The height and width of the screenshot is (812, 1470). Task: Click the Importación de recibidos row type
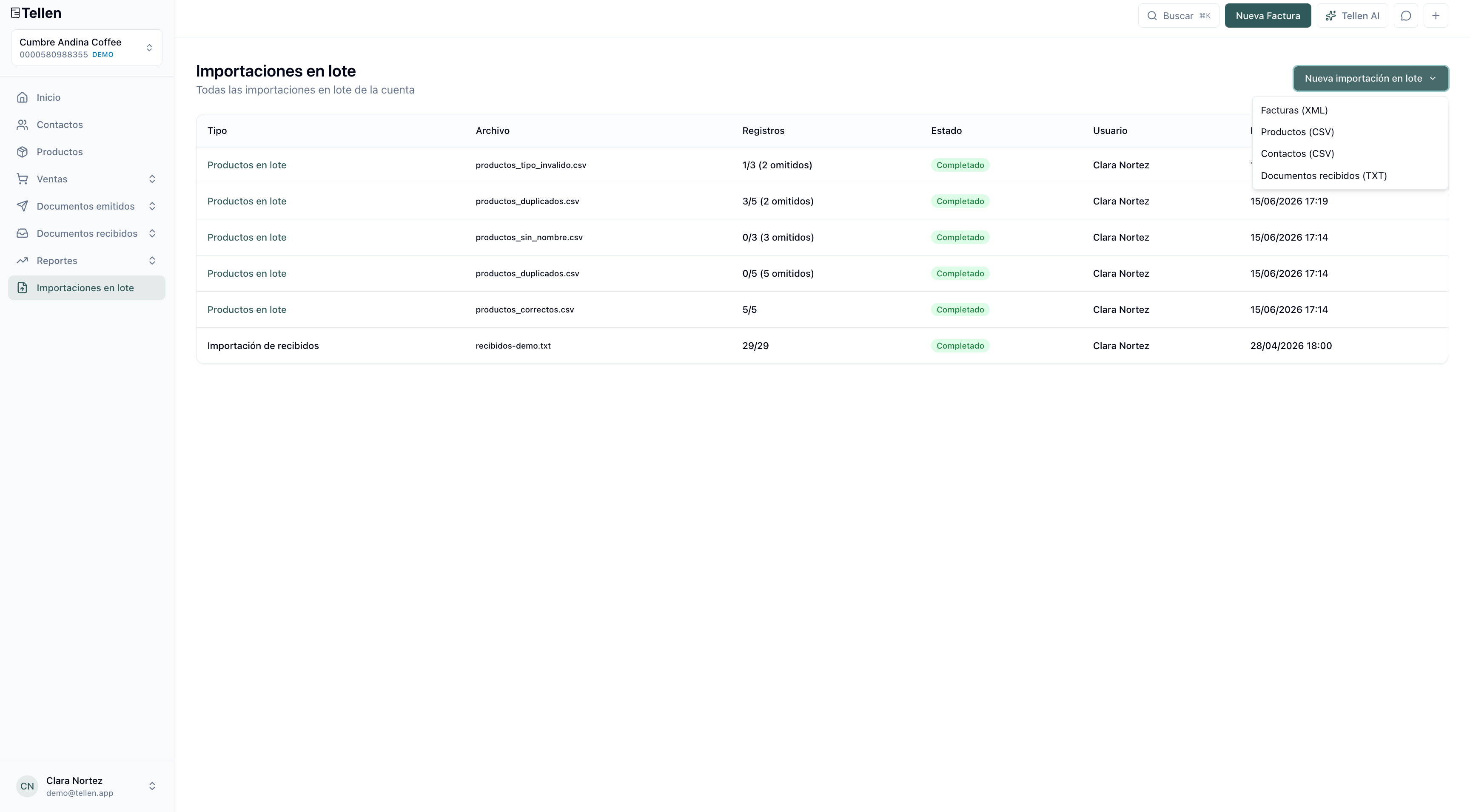pyautogui.click(x=263, y=346)
